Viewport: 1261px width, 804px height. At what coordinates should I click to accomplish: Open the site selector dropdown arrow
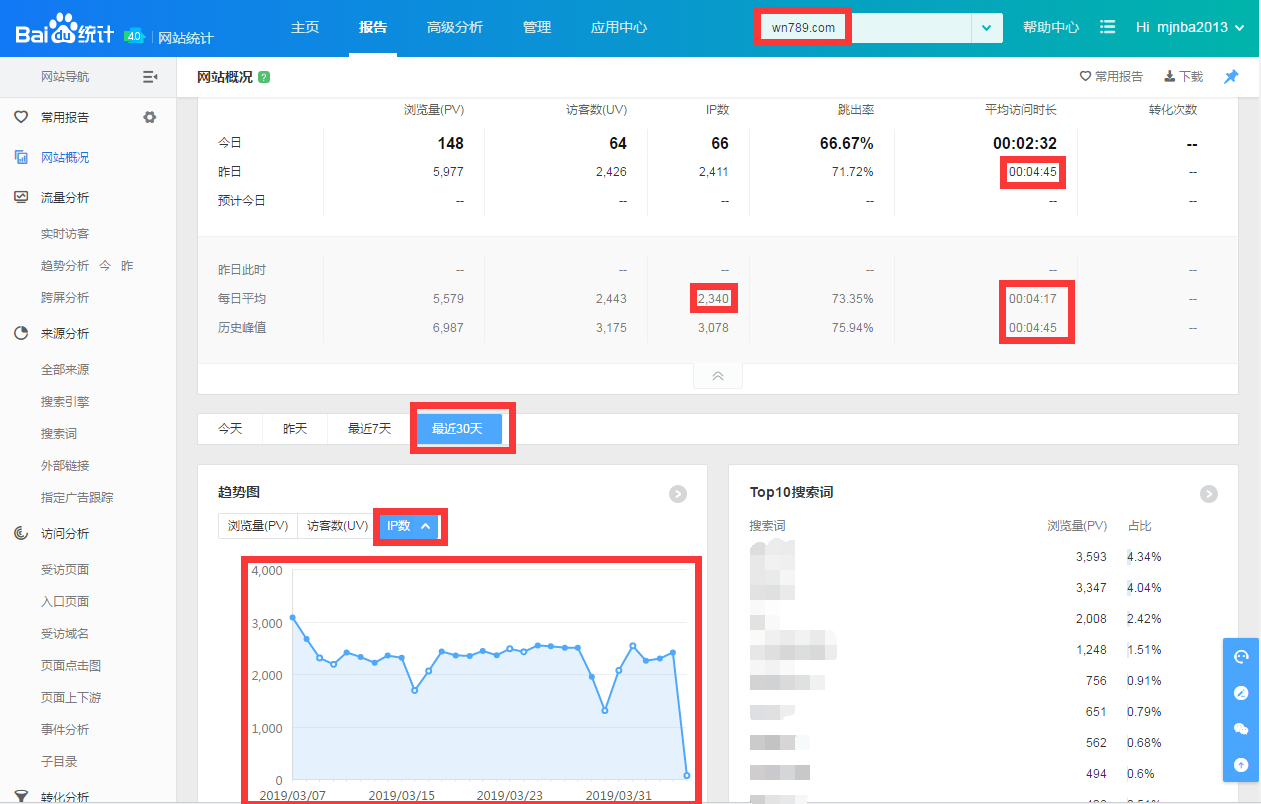[x=987, y=28]
